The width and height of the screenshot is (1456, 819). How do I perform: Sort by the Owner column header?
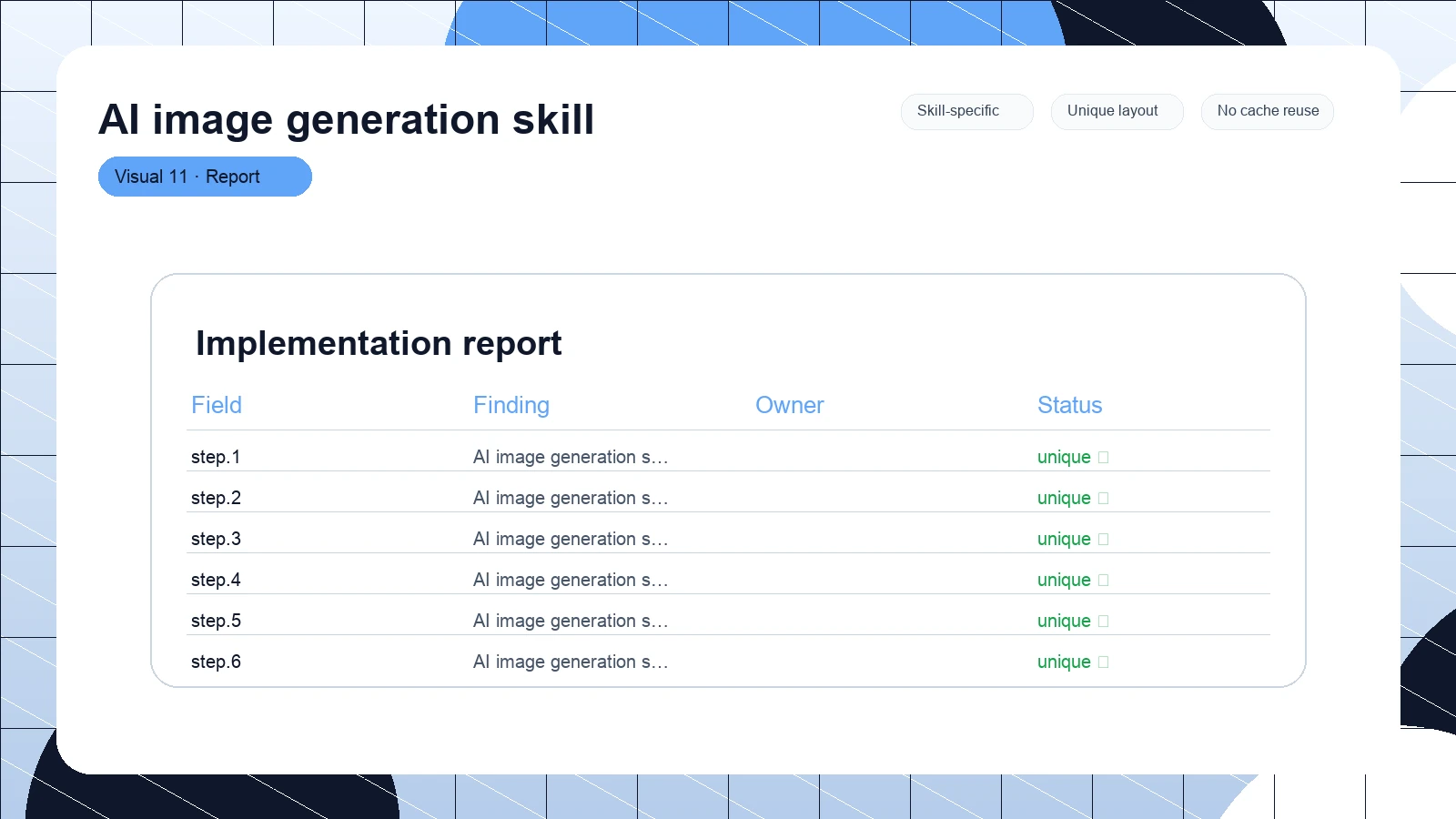[x=790, y=405]
